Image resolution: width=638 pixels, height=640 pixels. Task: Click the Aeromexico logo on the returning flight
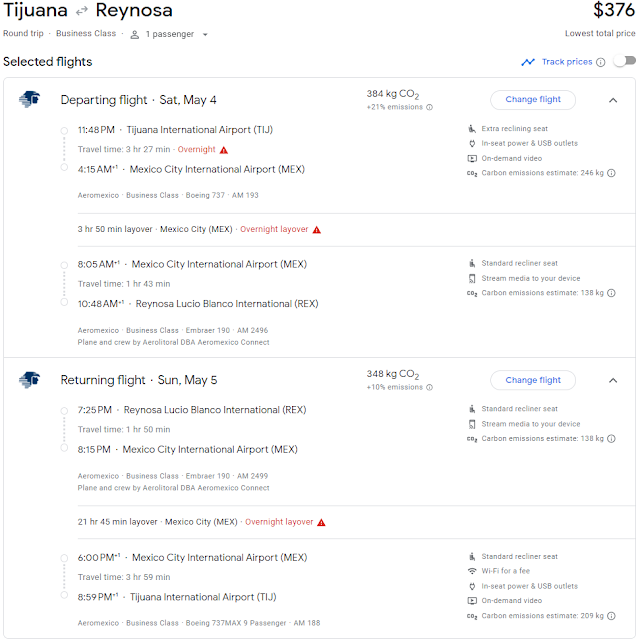pos(29,380)
